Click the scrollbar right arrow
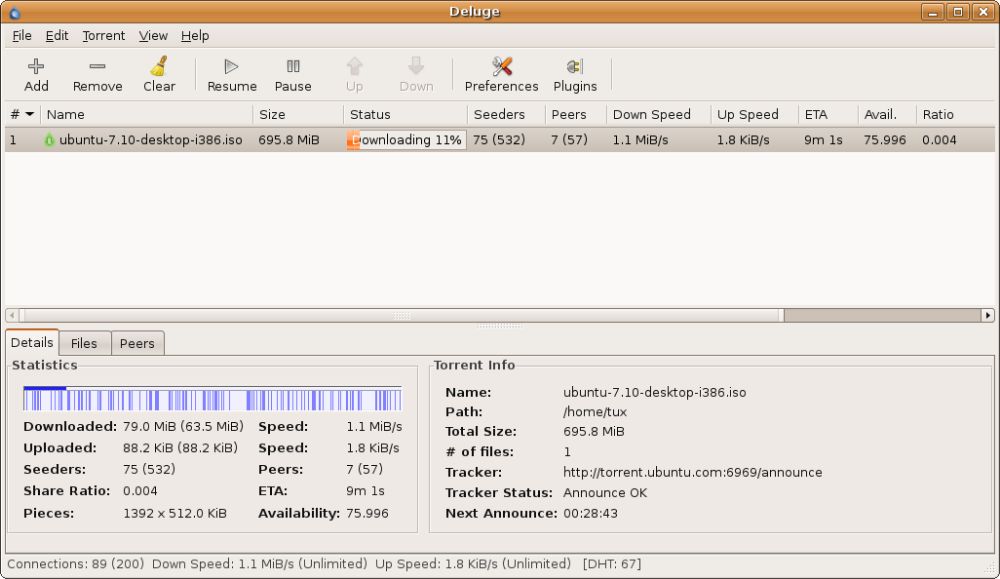The height and width of the screenshot is (579, 1000). [988, 315]
